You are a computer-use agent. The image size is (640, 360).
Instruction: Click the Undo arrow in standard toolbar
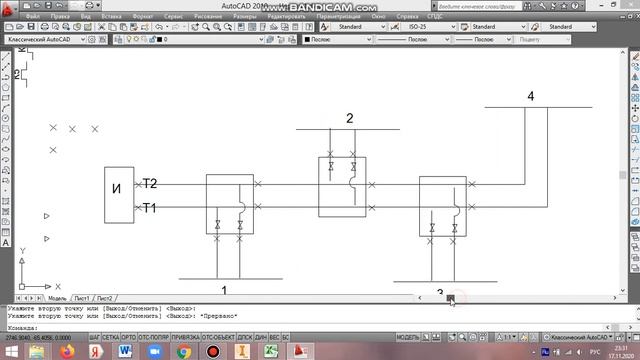tap(159, 27)
